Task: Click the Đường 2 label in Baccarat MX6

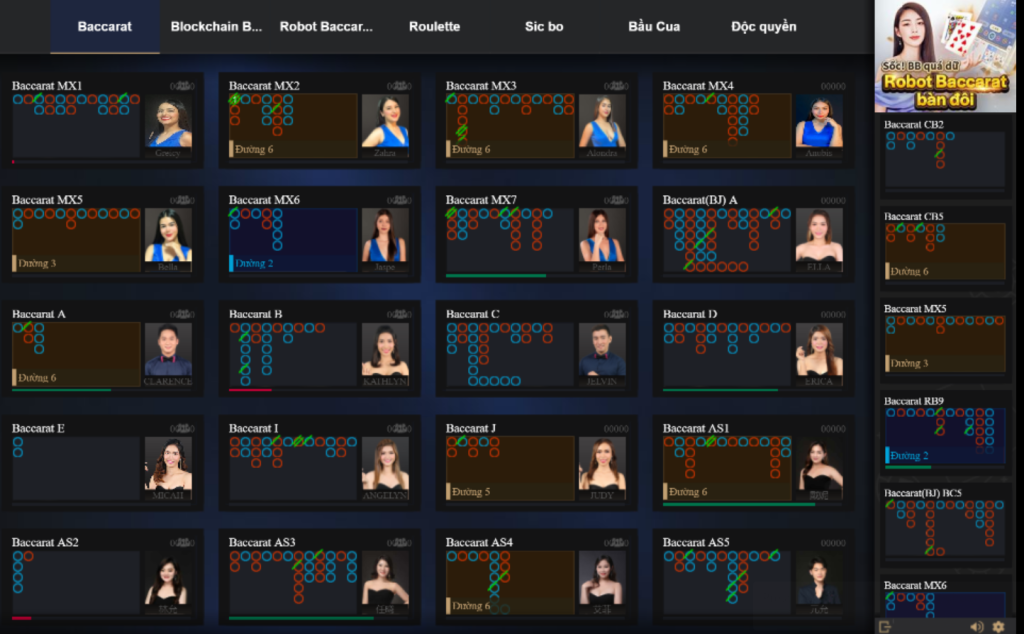Action: [x=255, y=264]
